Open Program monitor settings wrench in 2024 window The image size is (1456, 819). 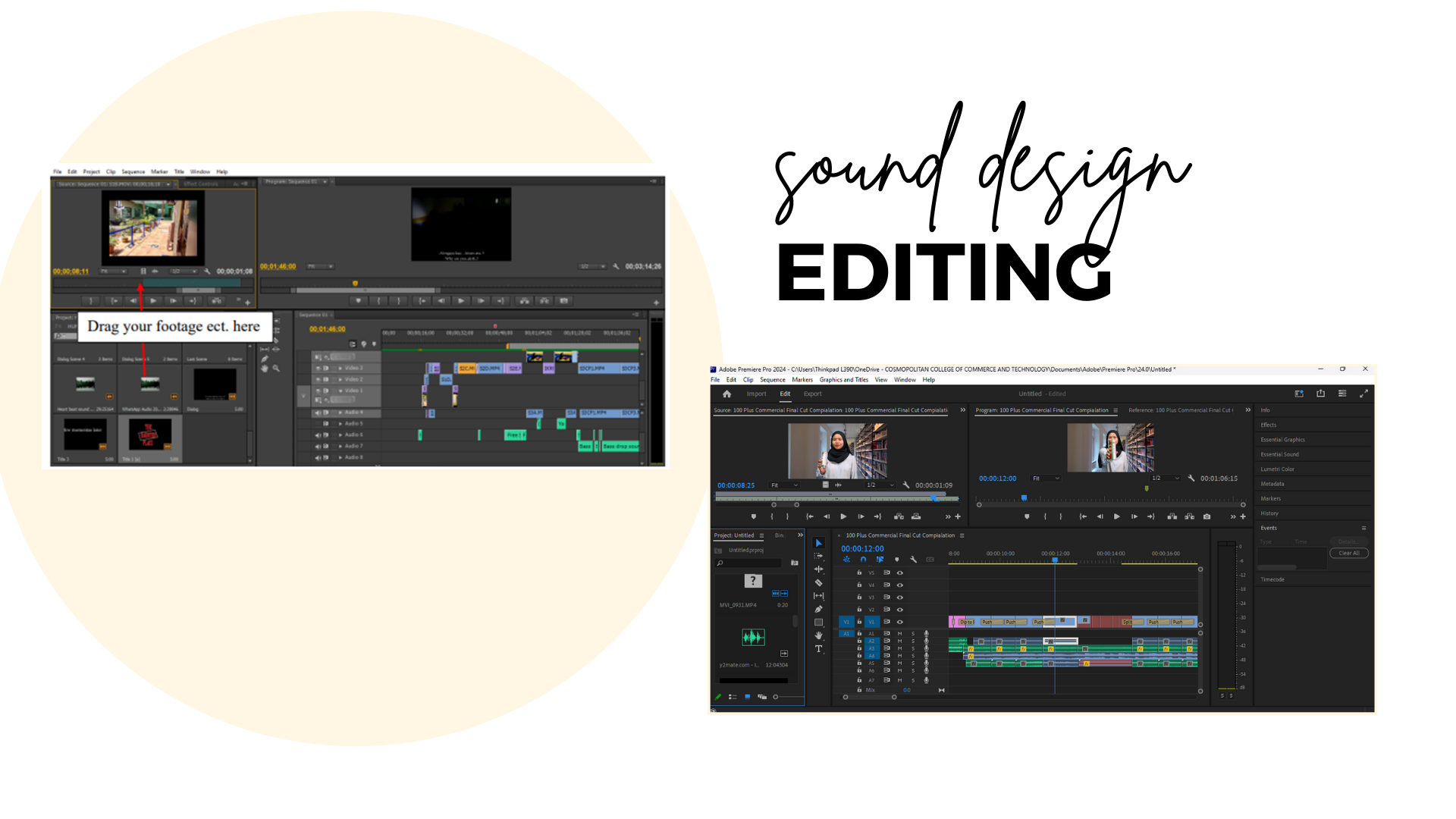pyautogui.click(x=1191, y=479)
